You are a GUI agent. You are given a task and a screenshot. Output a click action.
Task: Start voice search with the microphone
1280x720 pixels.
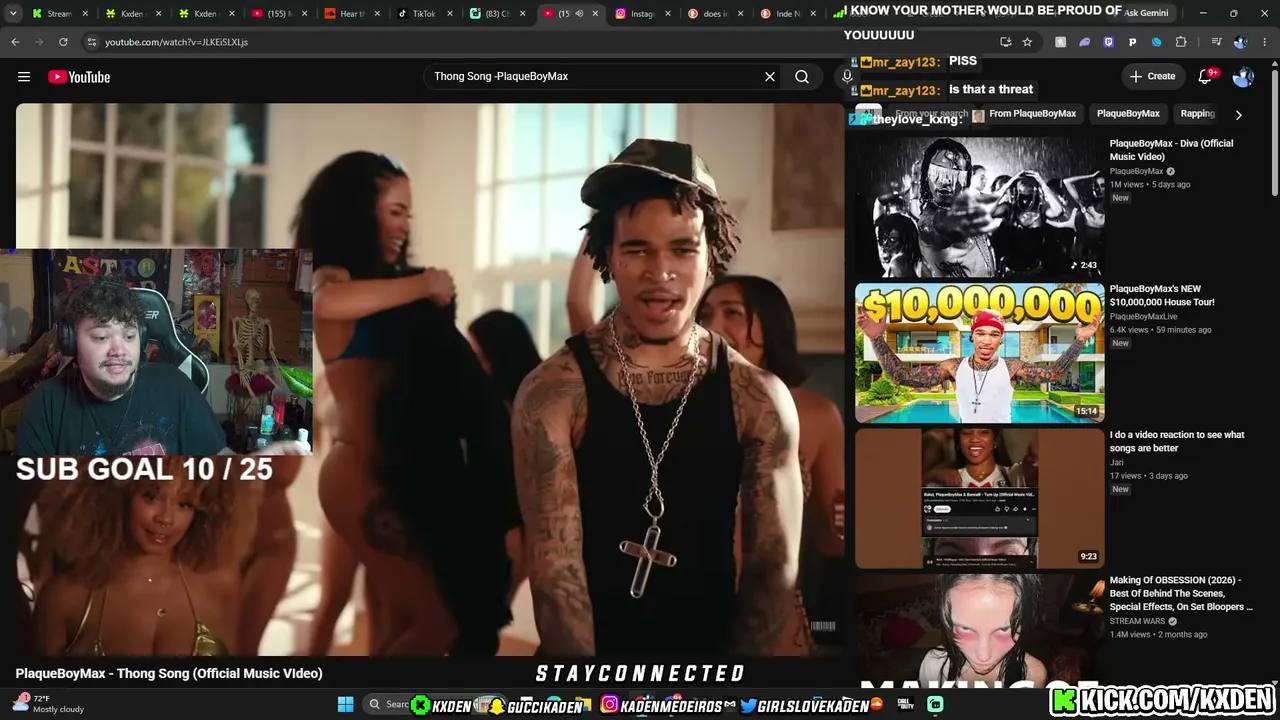(x=847, y=77)
